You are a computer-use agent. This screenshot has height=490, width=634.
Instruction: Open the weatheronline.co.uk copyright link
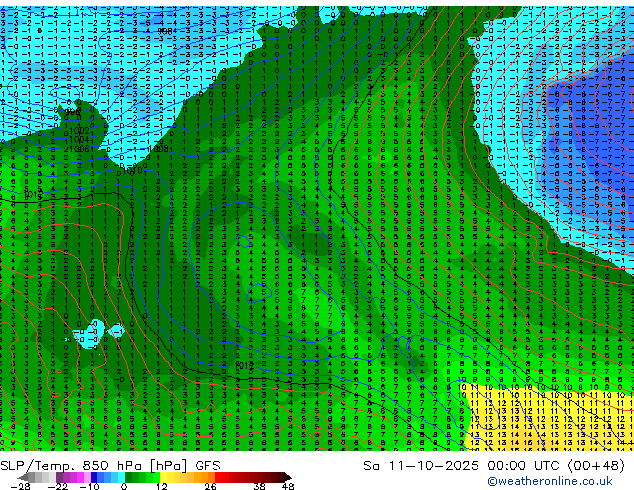tap(549, 481)
